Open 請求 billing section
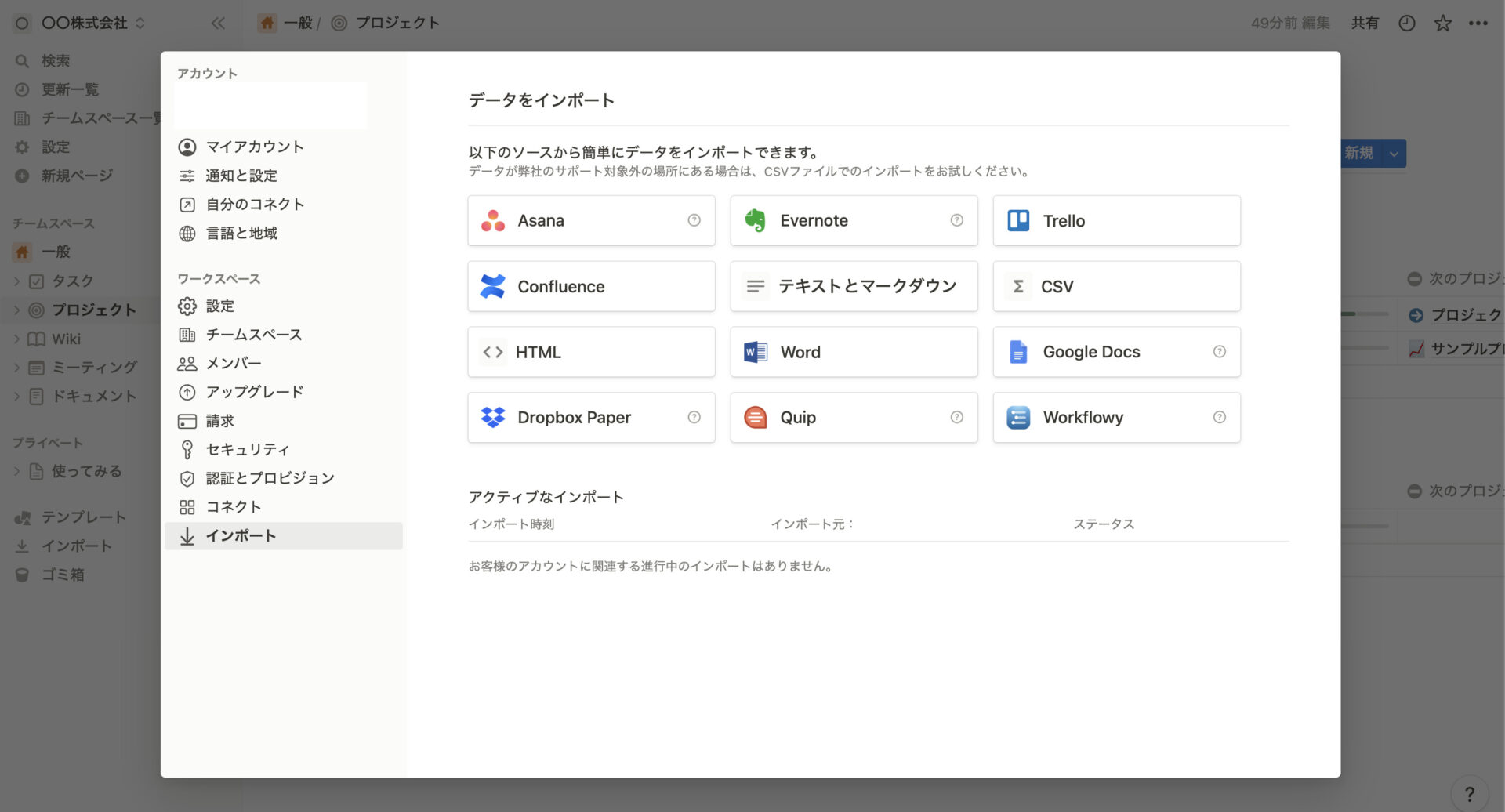Viewport: 1505px width, 812px height. (283, 421)
